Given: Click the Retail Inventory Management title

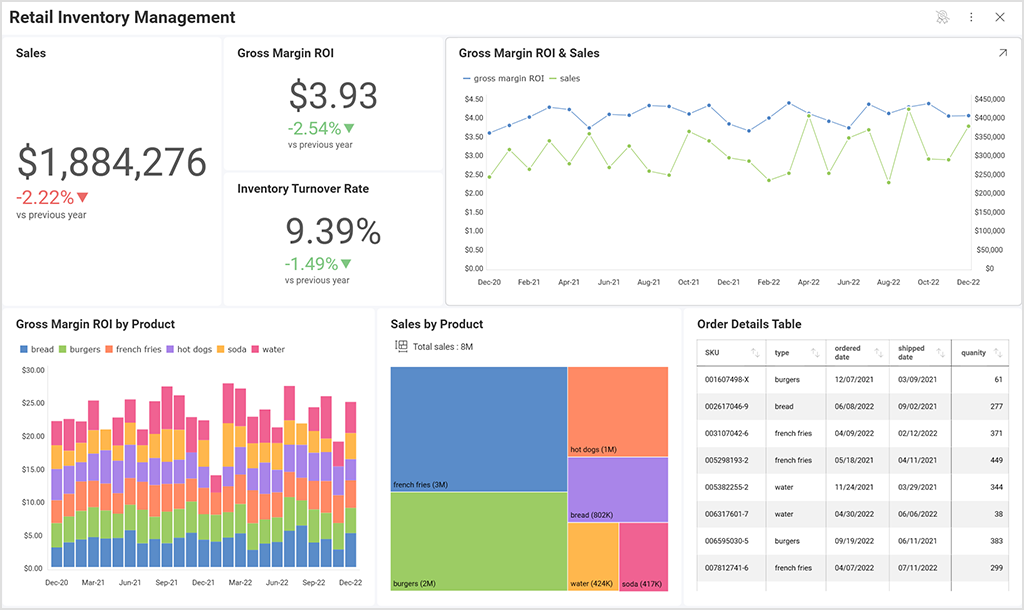Looking at the screenshot, I should pyautogui.click(x=122, y=18).
